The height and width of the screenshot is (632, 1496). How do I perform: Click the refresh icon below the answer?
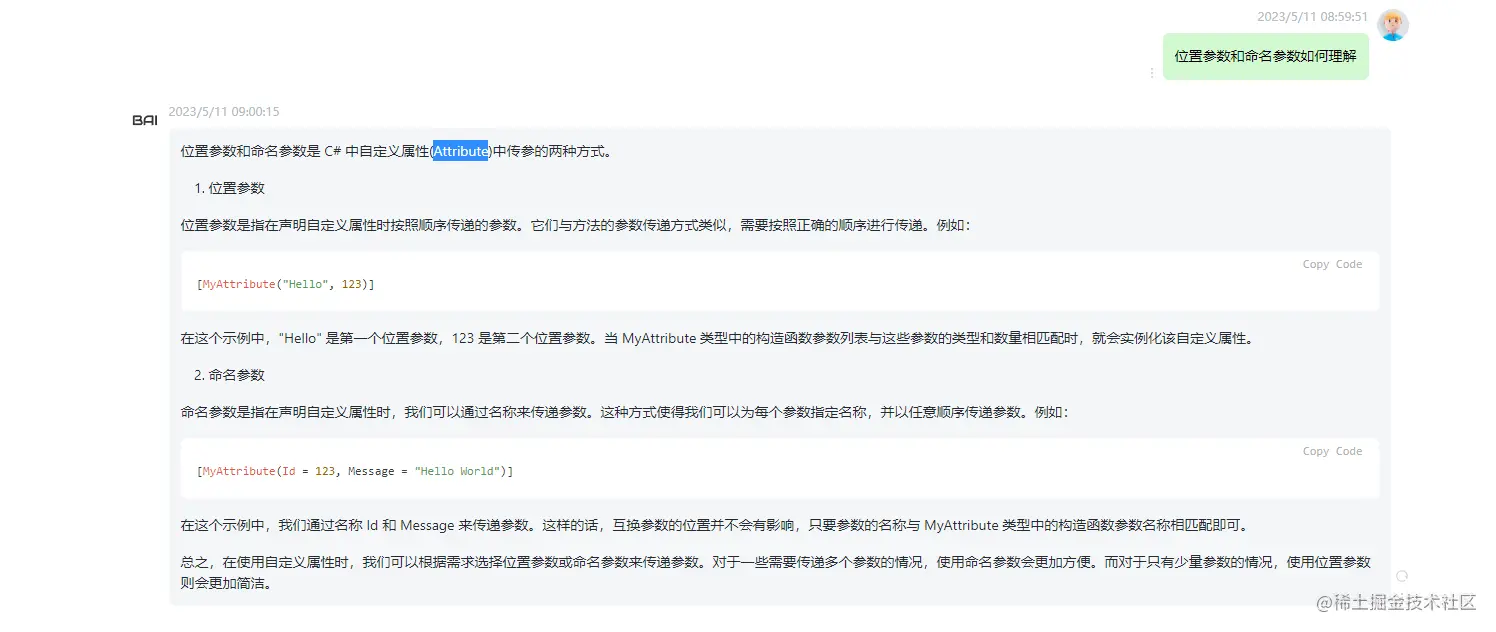pyautogui.click(x=1402, y=576)
